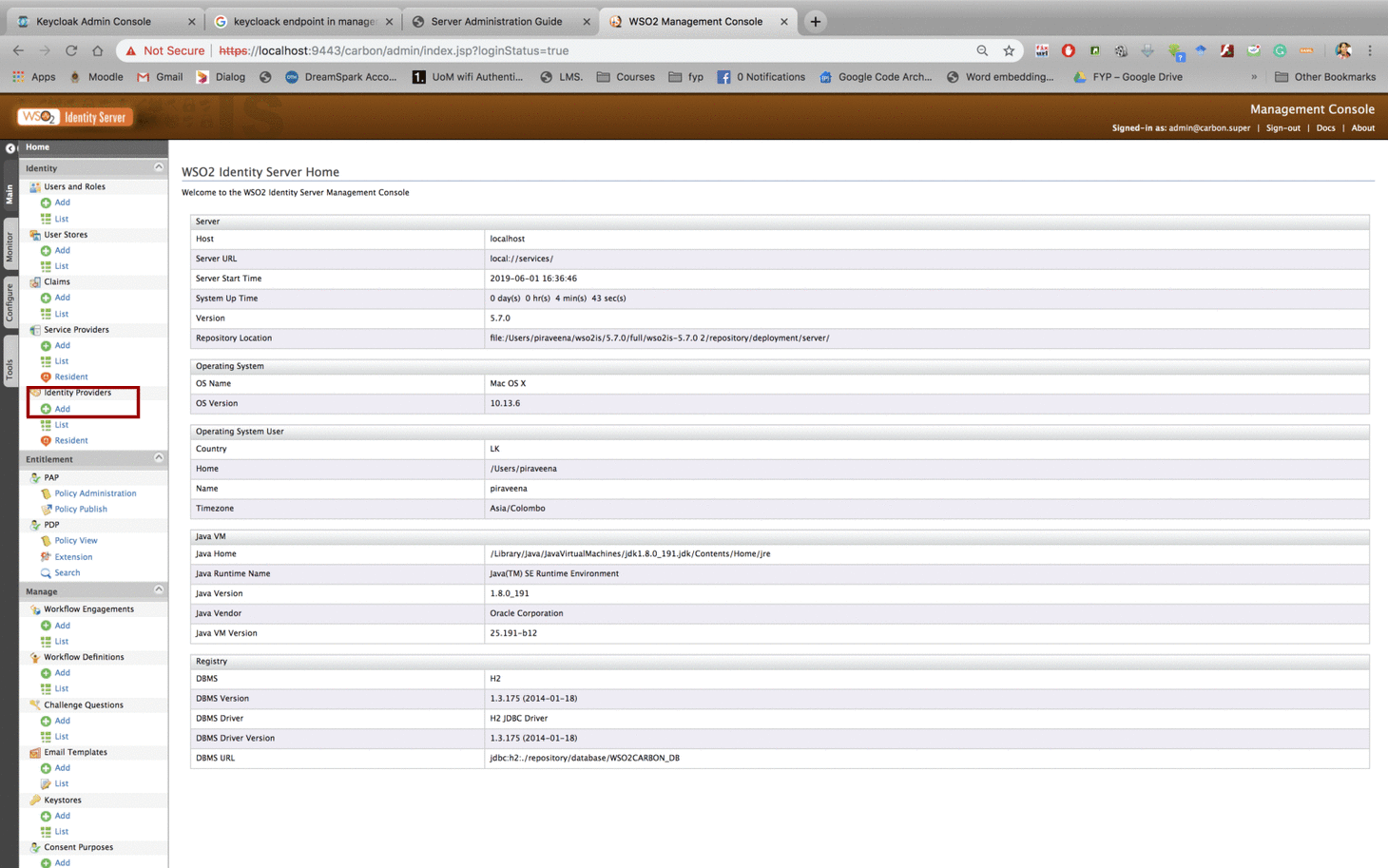This screenshot has width=1388, height=868.
Task: Click List link under User Stores
Action: 61,266
